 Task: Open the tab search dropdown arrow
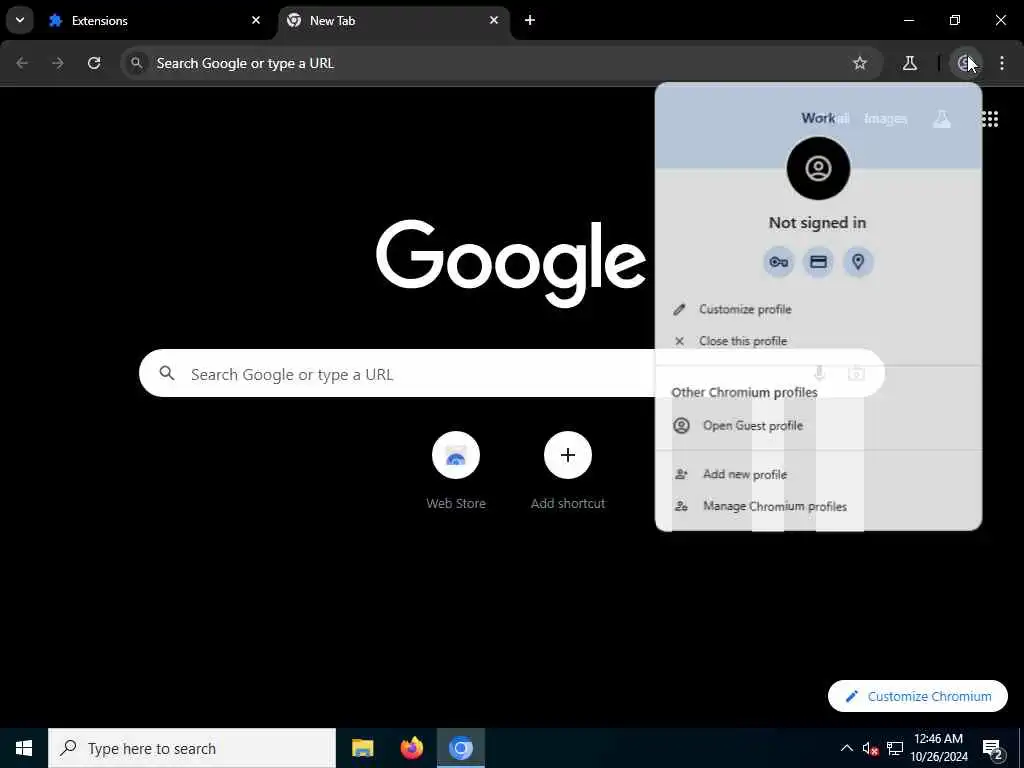pos(20,20)
